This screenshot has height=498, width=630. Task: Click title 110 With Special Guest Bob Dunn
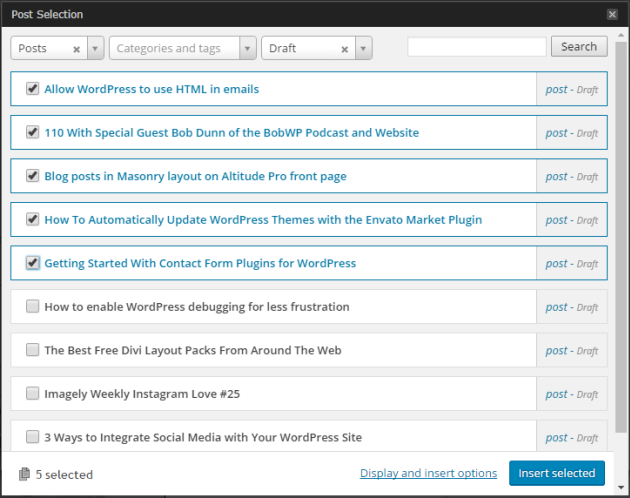coord(231,133)
